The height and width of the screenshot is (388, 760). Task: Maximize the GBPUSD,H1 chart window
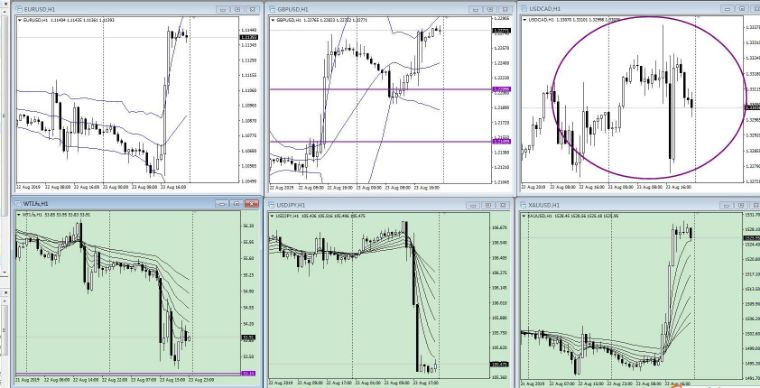point(491,9)
